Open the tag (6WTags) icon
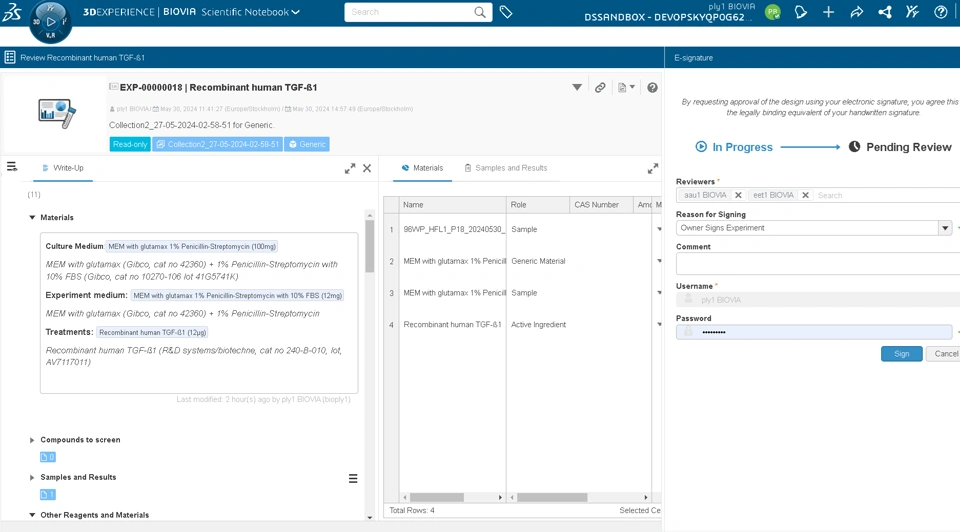The width and height of the screenshot is (960, 532). pos(506,12)
